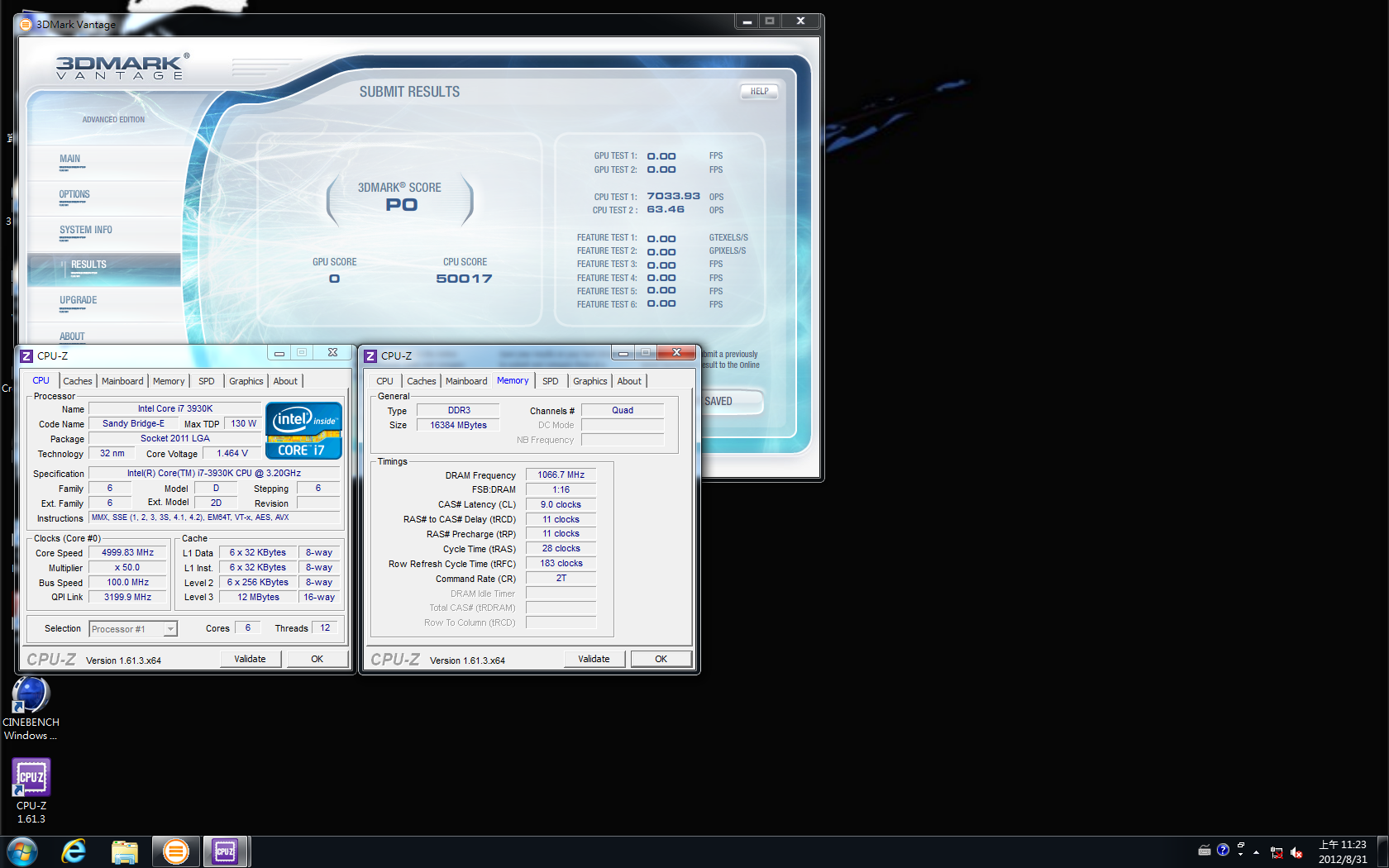The width and height of the screenshot is (1389, 868).
Task: Switch to 3DMark Vantage taskbar button
Action: click(175, 851)
